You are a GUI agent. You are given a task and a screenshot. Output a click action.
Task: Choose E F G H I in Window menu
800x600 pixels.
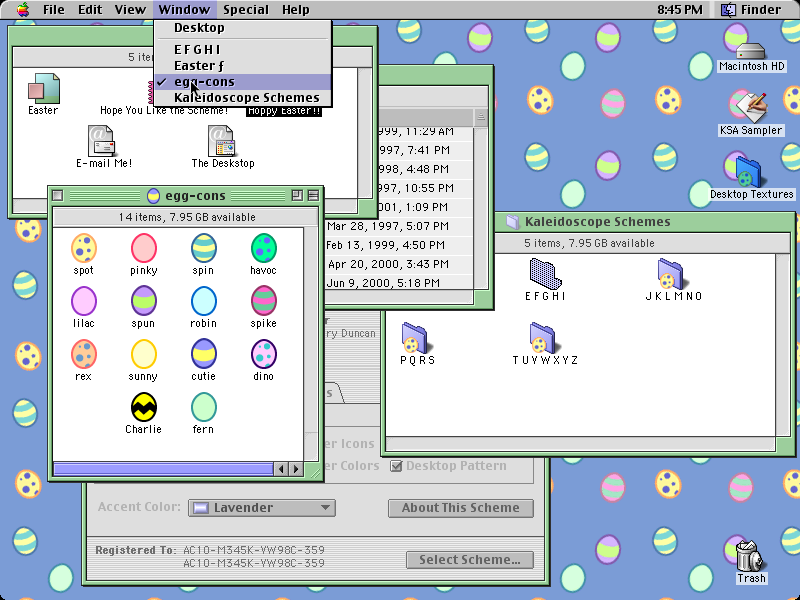tap(243, 49)
